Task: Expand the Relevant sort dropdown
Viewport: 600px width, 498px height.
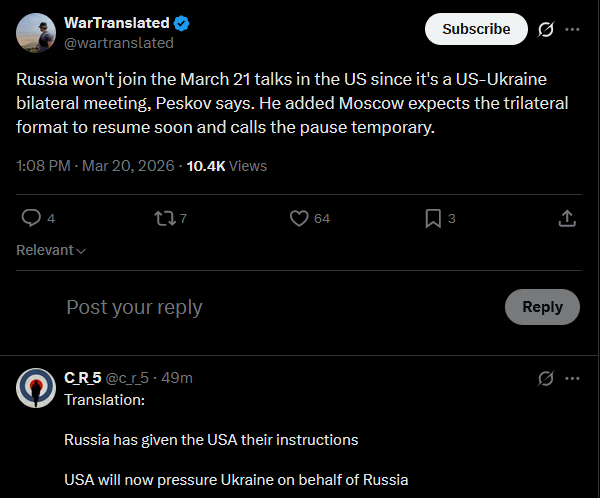Action: click(51, 250)
